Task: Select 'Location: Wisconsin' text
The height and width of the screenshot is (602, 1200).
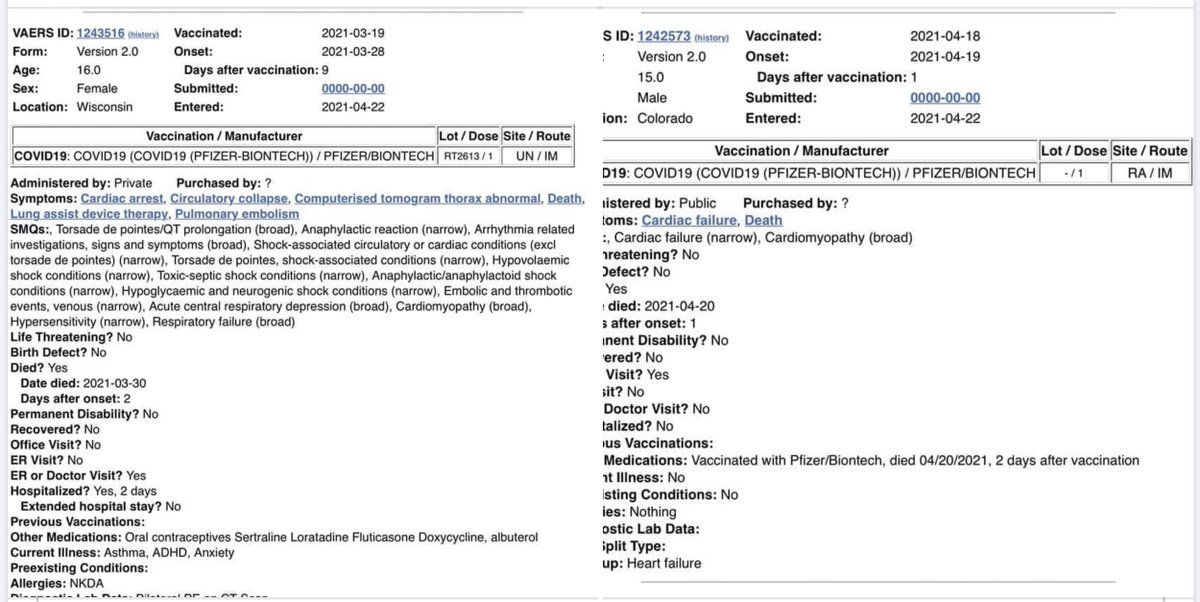Action: pyautogui.click(x=71, y=105)
